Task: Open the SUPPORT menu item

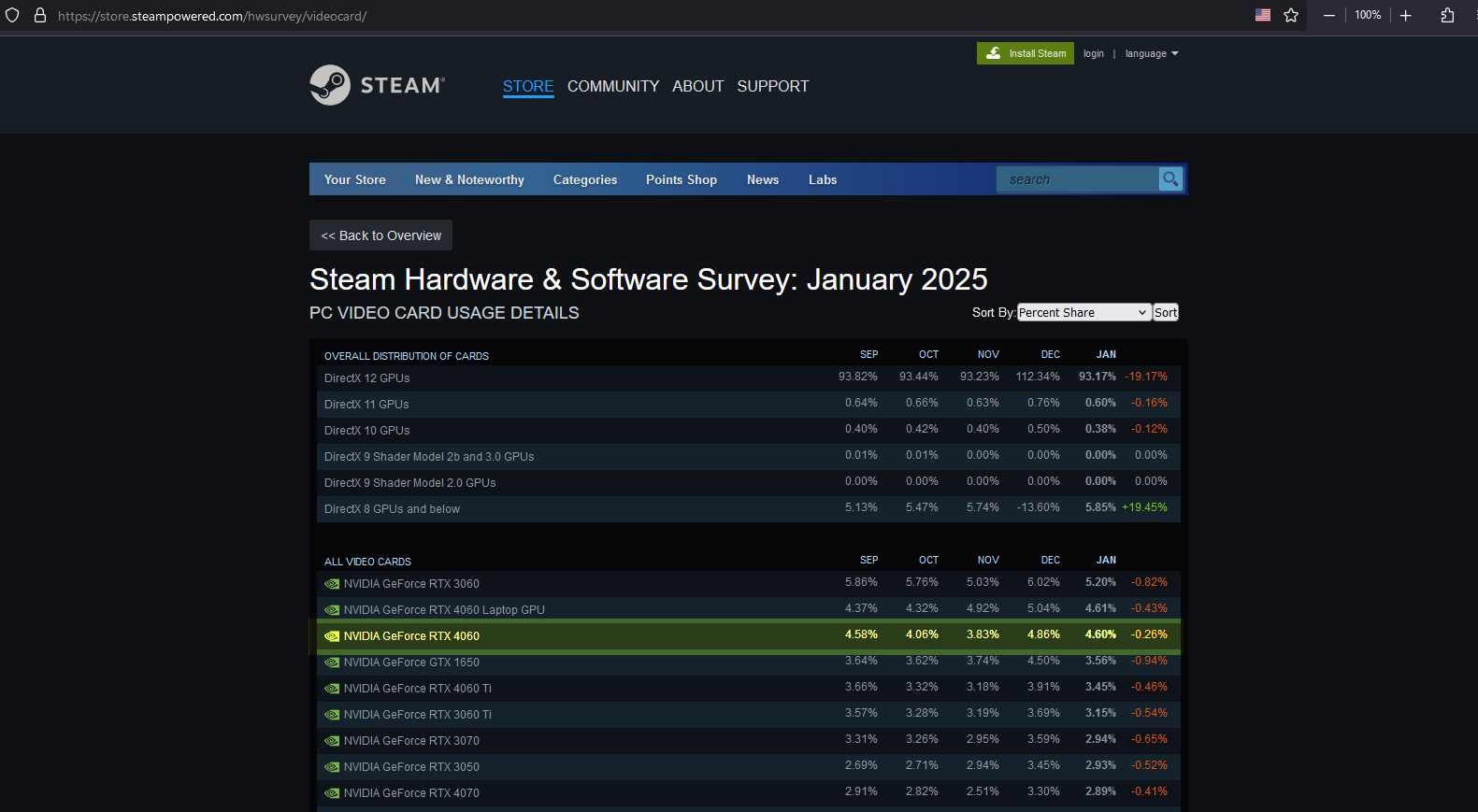Action: click(773, 86)
